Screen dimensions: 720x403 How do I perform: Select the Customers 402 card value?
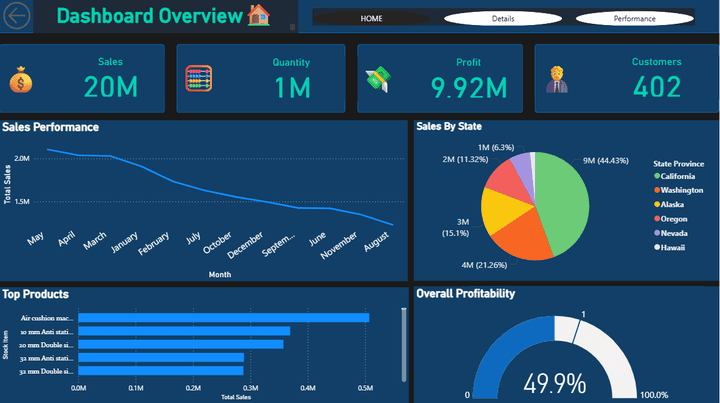coord(657,87)
